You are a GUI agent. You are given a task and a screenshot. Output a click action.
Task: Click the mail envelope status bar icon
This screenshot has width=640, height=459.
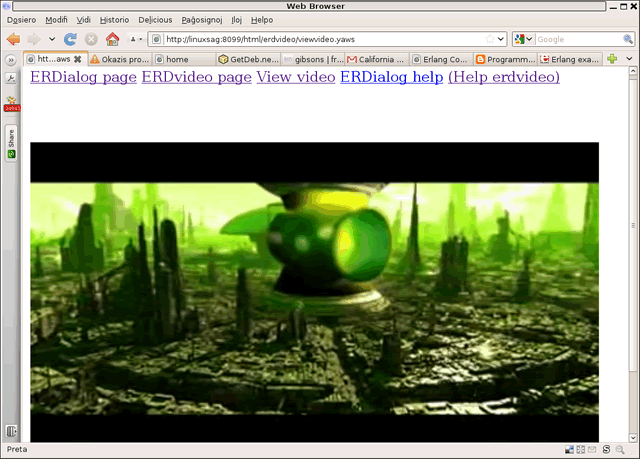tap(592, 450)
